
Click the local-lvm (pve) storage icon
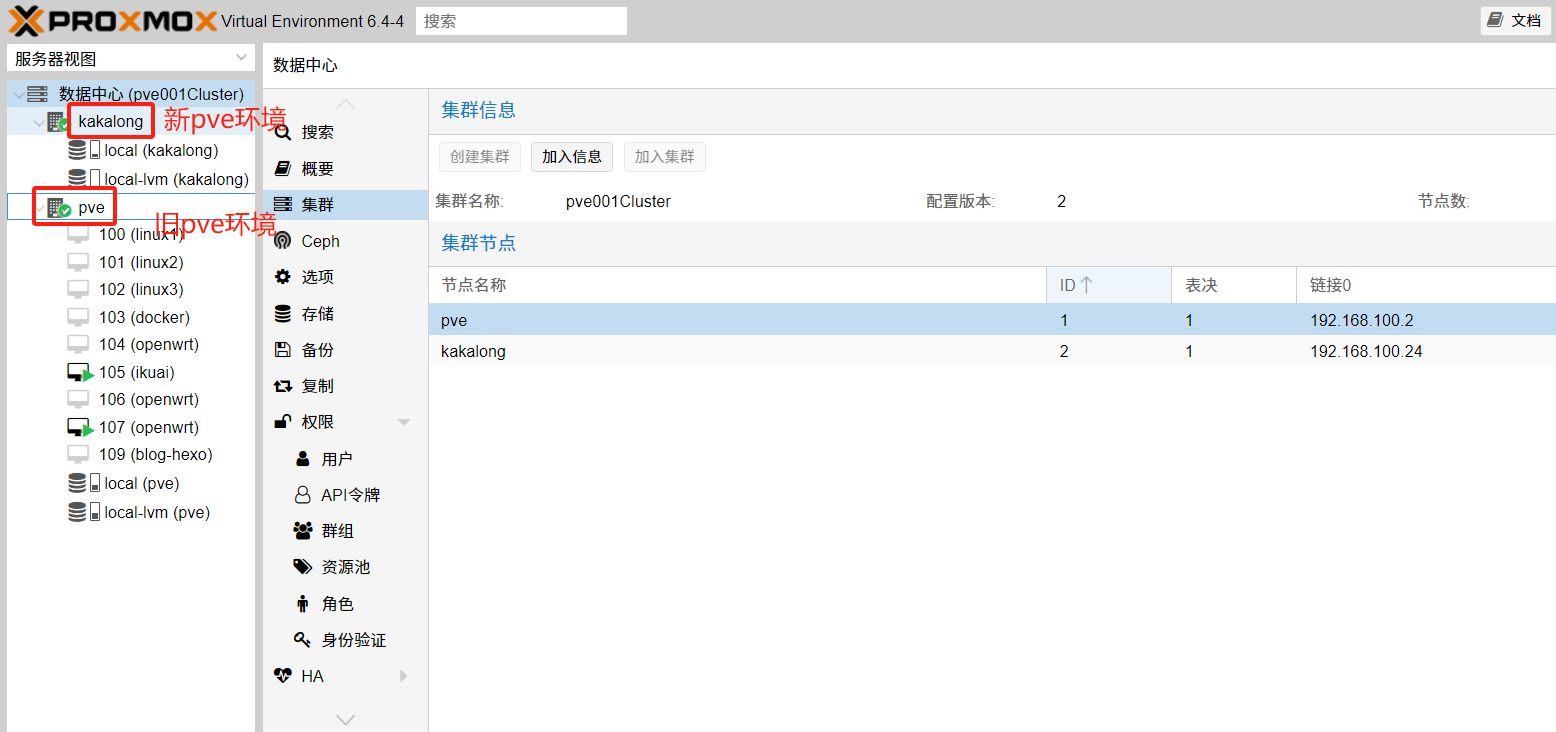tap(77, 512)
